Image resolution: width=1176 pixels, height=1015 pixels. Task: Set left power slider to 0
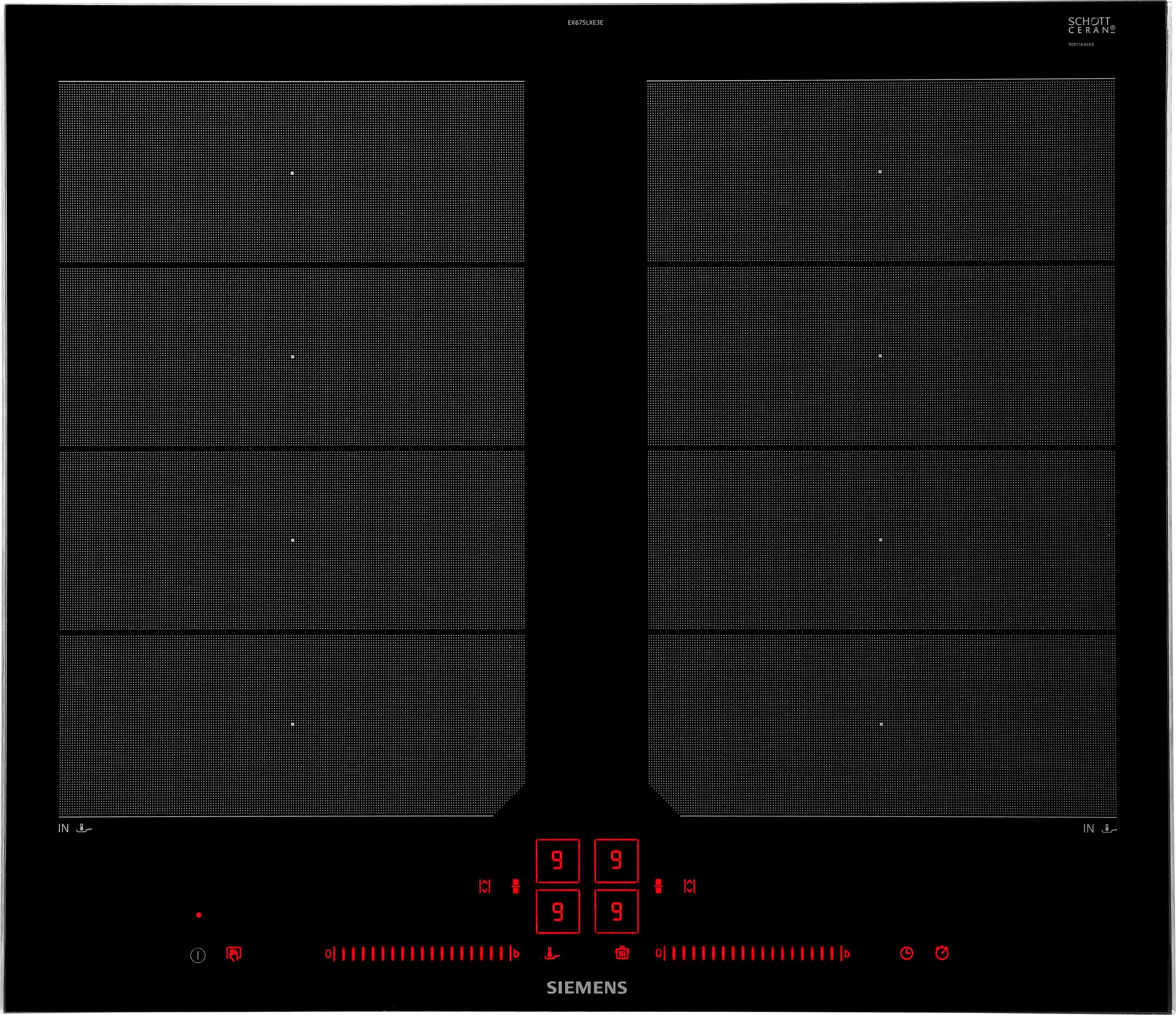point(327,954)
